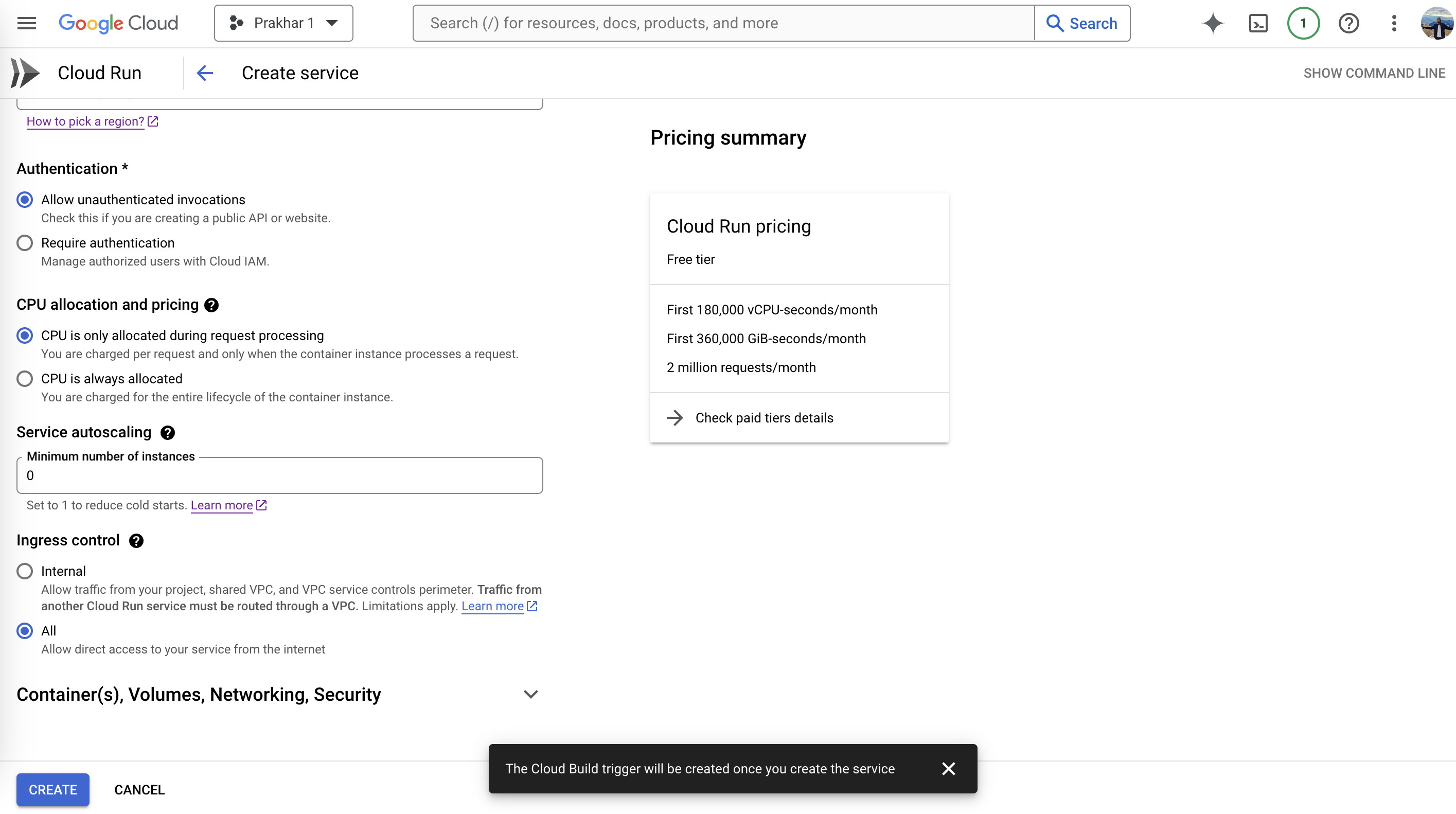Open Check paid tiers details

pos(763,418)
